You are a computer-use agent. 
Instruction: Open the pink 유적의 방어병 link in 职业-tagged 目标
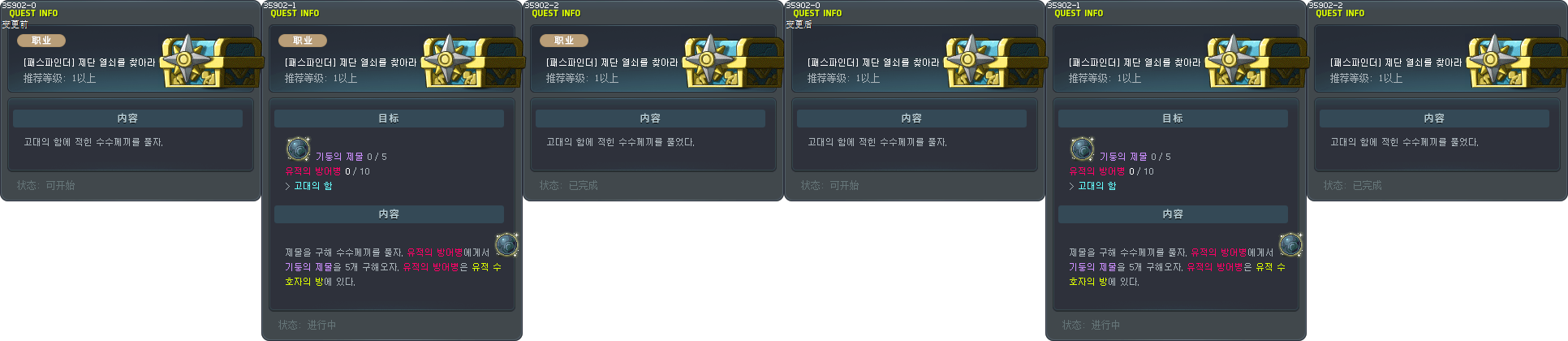coord(313,171)
